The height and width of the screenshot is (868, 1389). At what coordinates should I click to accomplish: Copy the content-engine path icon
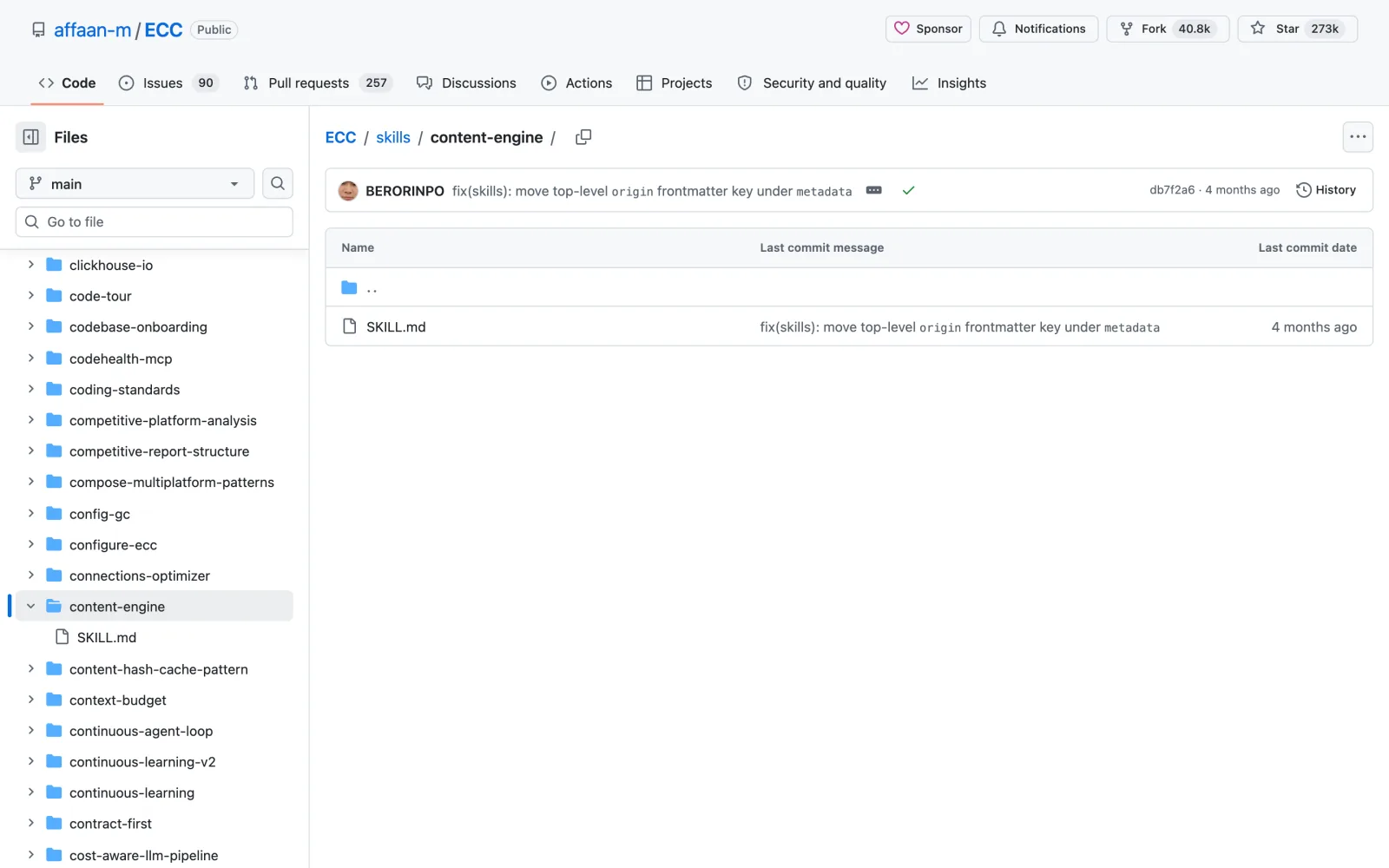(x=583, y=137)
